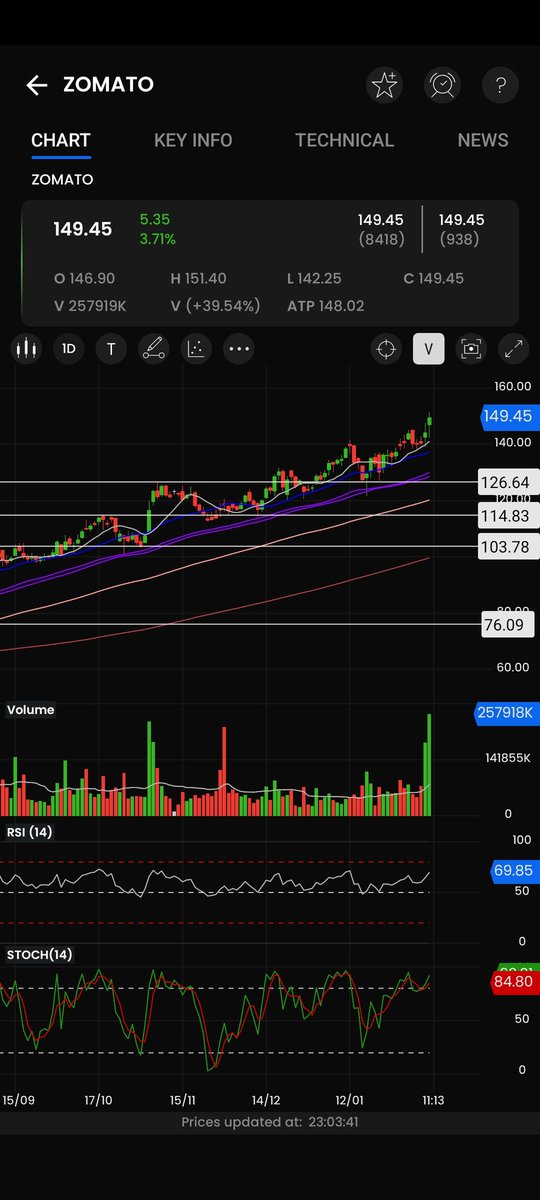This screenshot has width=540, height=1200.
Task: Tap the T text tool button
Action: (x=111, y=349)
